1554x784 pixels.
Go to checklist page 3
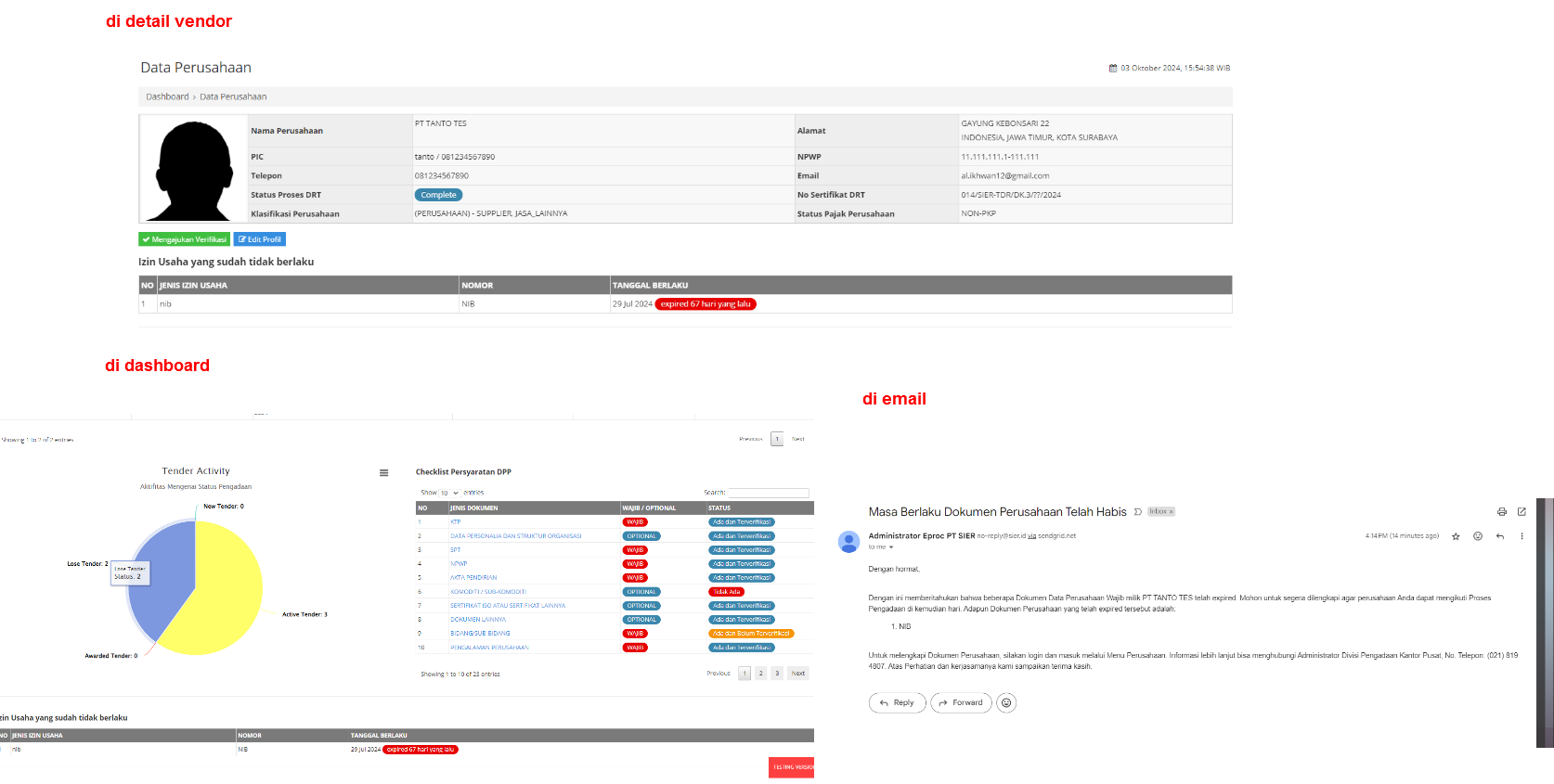click(777, 674)
